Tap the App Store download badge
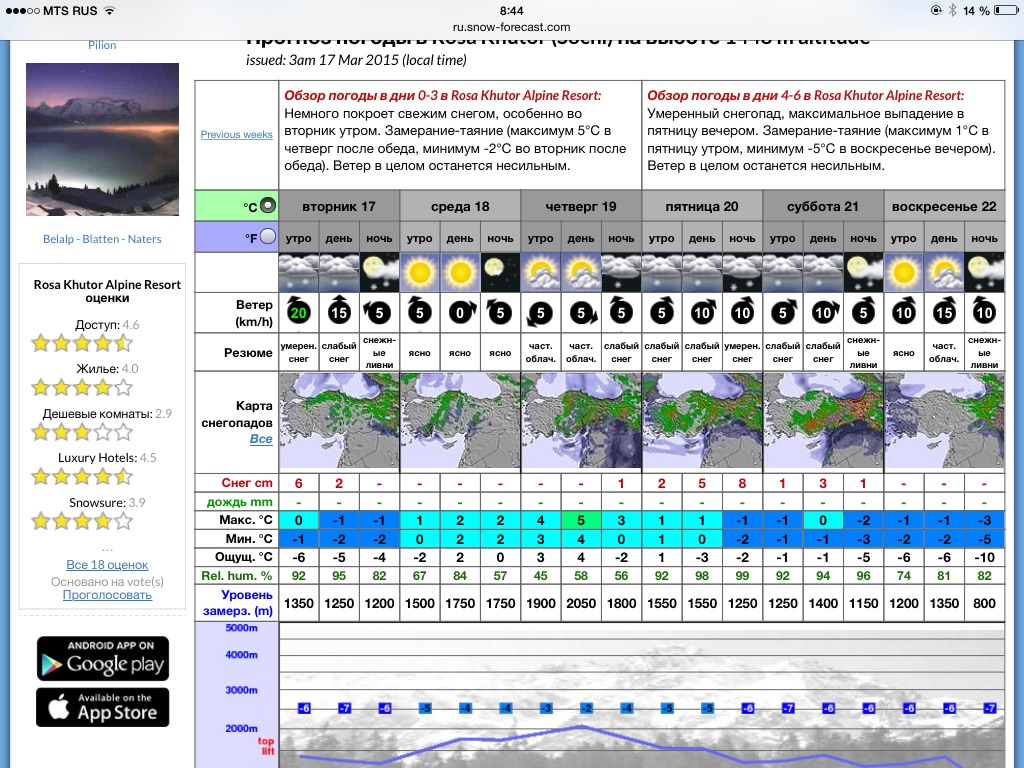The image size is (1024, 768). [x=103, y=707]
